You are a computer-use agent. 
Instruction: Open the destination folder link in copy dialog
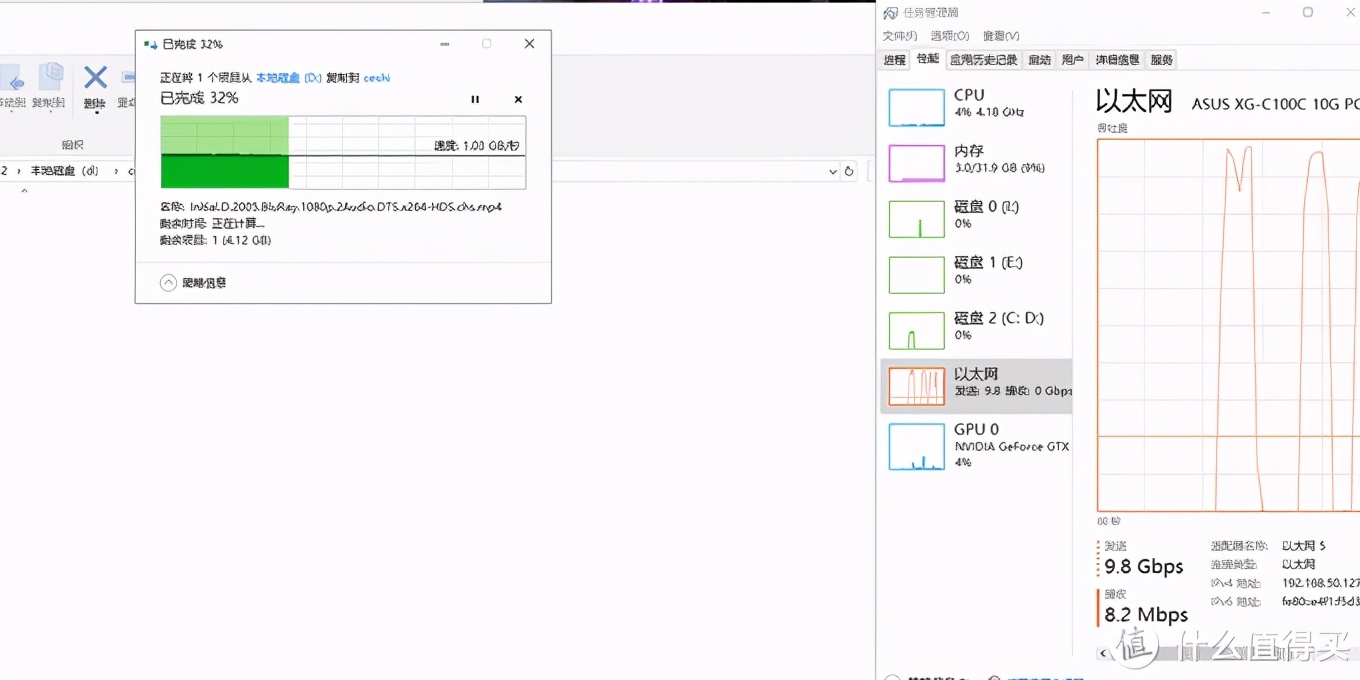click(x=376, y=77)
